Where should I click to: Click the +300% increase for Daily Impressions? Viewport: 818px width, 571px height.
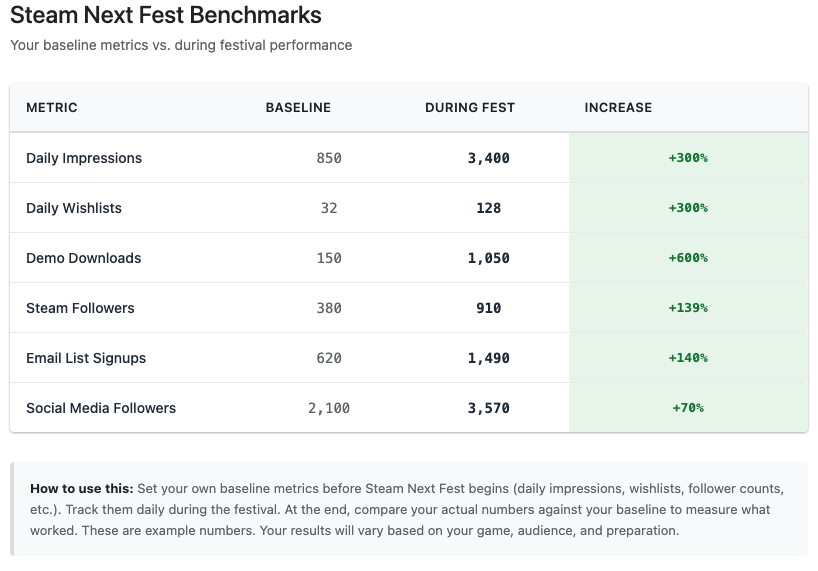688,158
